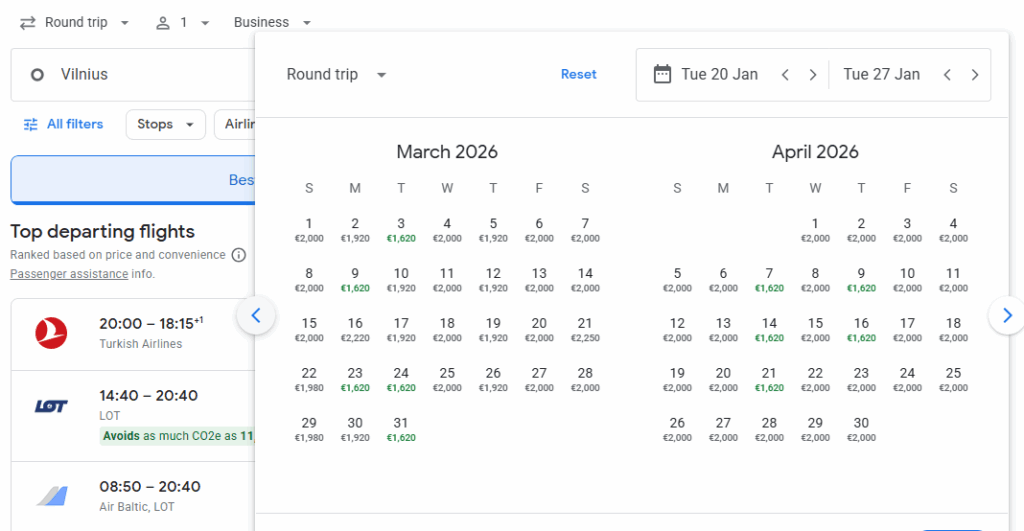Click the 'Avoids as much CO2e' green badge
Screen dimensions: 1024x531
pyautogui.click(x=177, y=436)
